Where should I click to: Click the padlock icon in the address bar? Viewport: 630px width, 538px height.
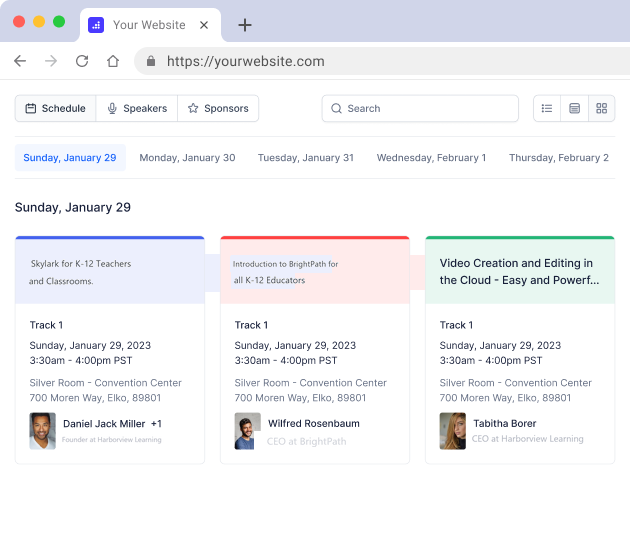click(x=151, y=61)
